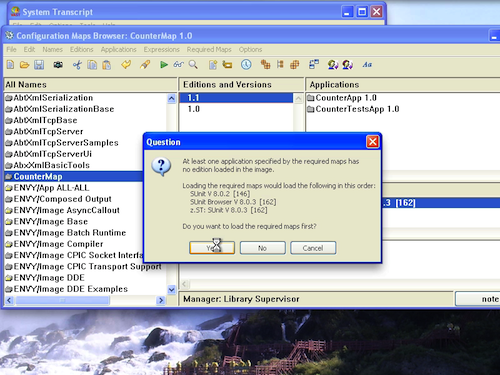This screenshot has width=500, height=375.
Task: Click the orange rocket-shaped toolbar icon
Action: (x=145, y=64)
